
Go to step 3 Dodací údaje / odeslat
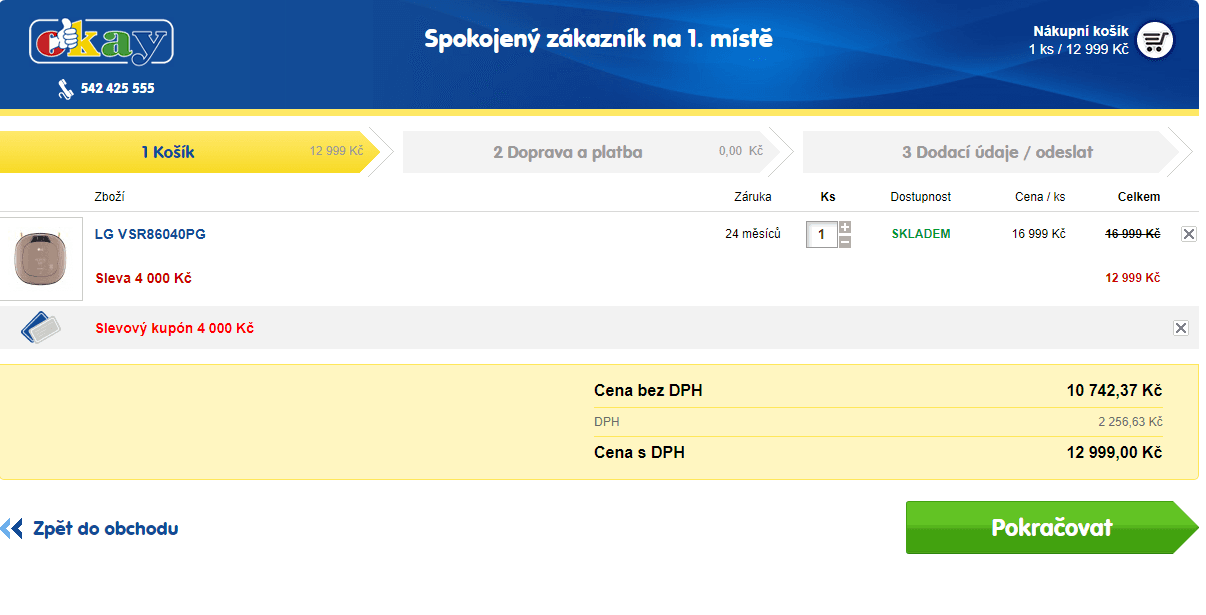[x=996, y=152]
